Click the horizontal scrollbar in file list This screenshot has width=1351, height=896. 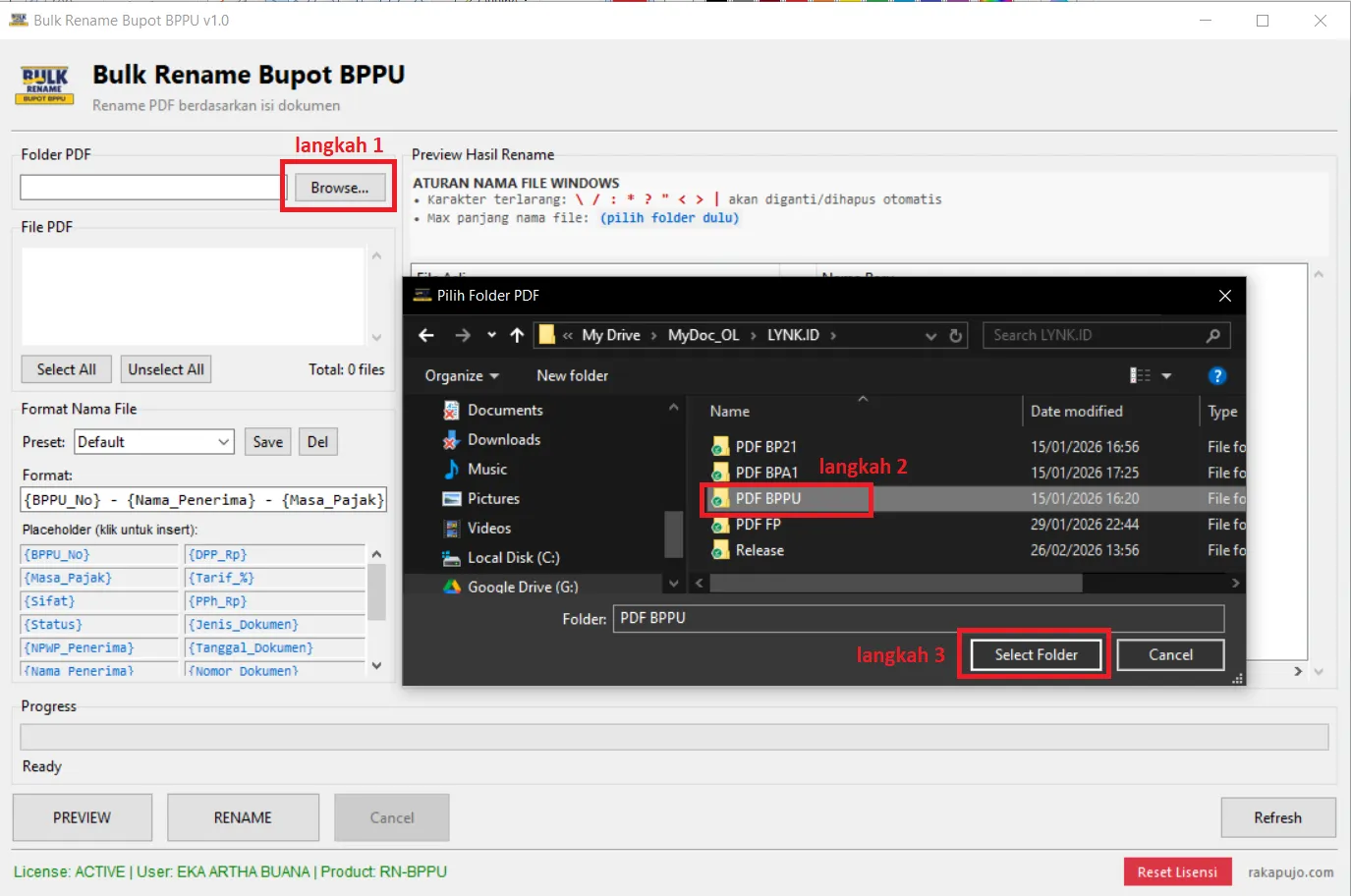[894, 584]
